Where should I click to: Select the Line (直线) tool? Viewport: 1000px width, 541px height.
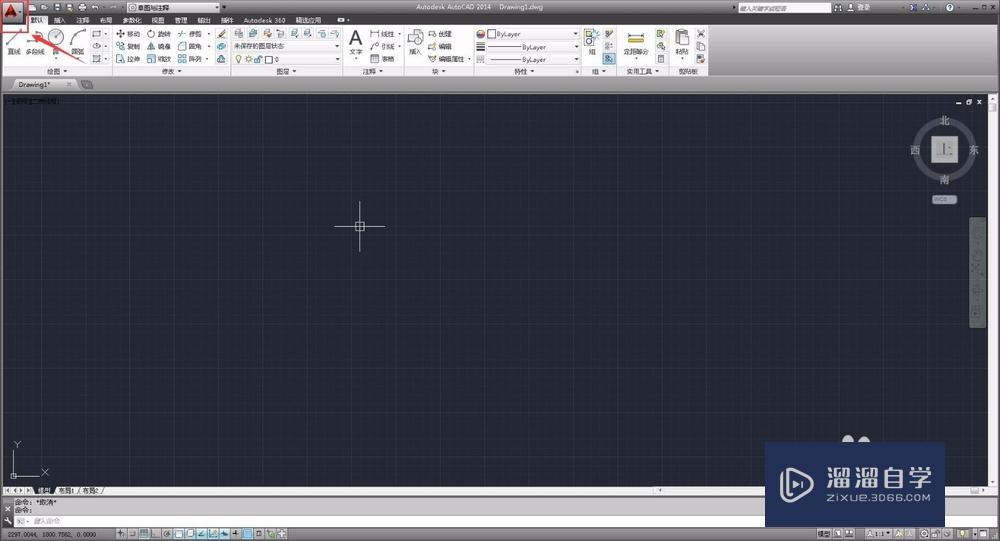(13, 42)
